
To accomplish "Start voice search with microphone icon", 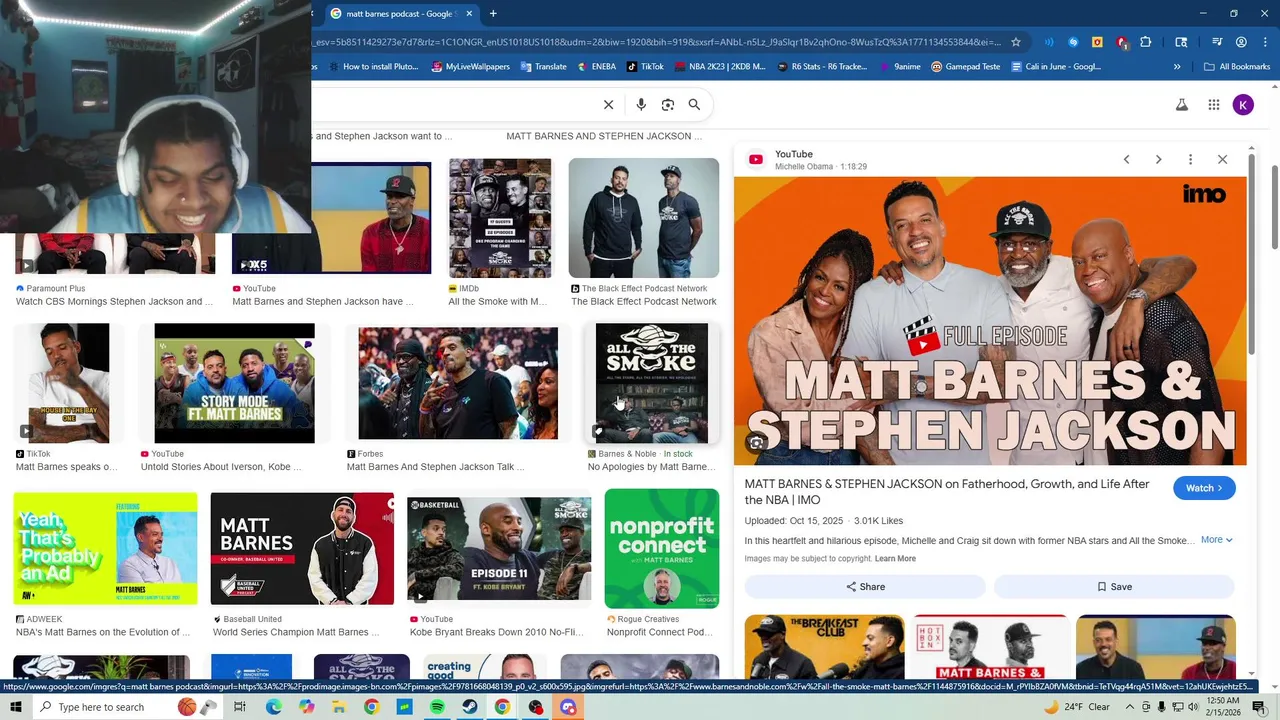I will [x=641, y=104].
